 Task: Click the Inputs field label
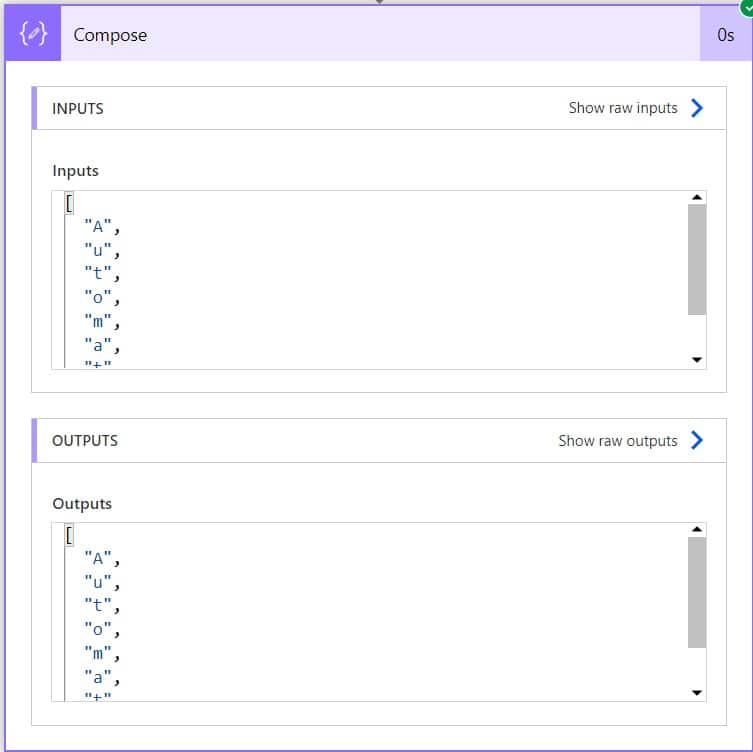tap(75, 170)
